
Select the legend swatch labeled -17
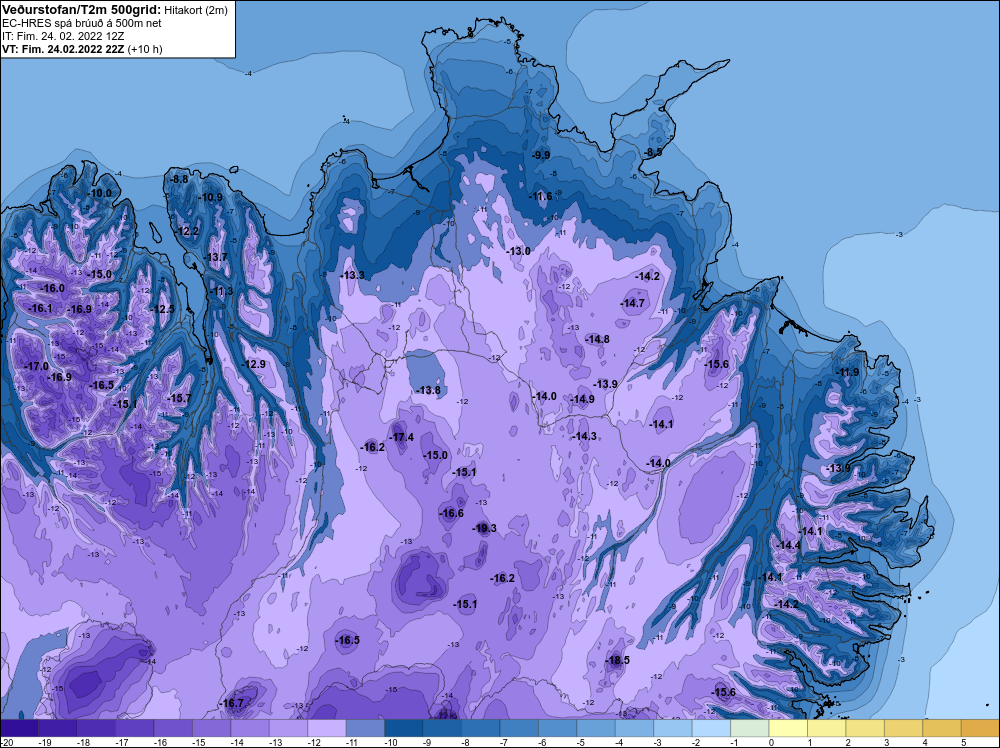[x=135, y=728]
